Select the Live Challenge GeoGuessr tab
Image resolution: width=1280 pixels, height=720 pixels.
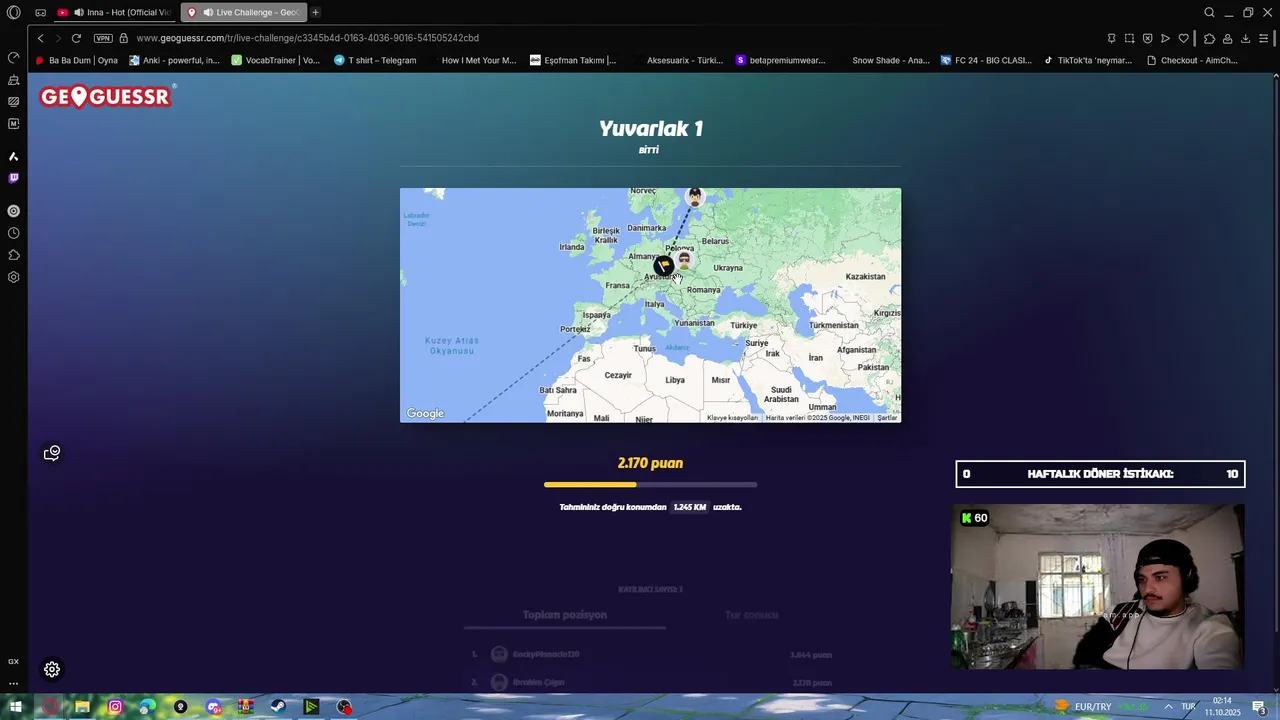click(243, 12)
